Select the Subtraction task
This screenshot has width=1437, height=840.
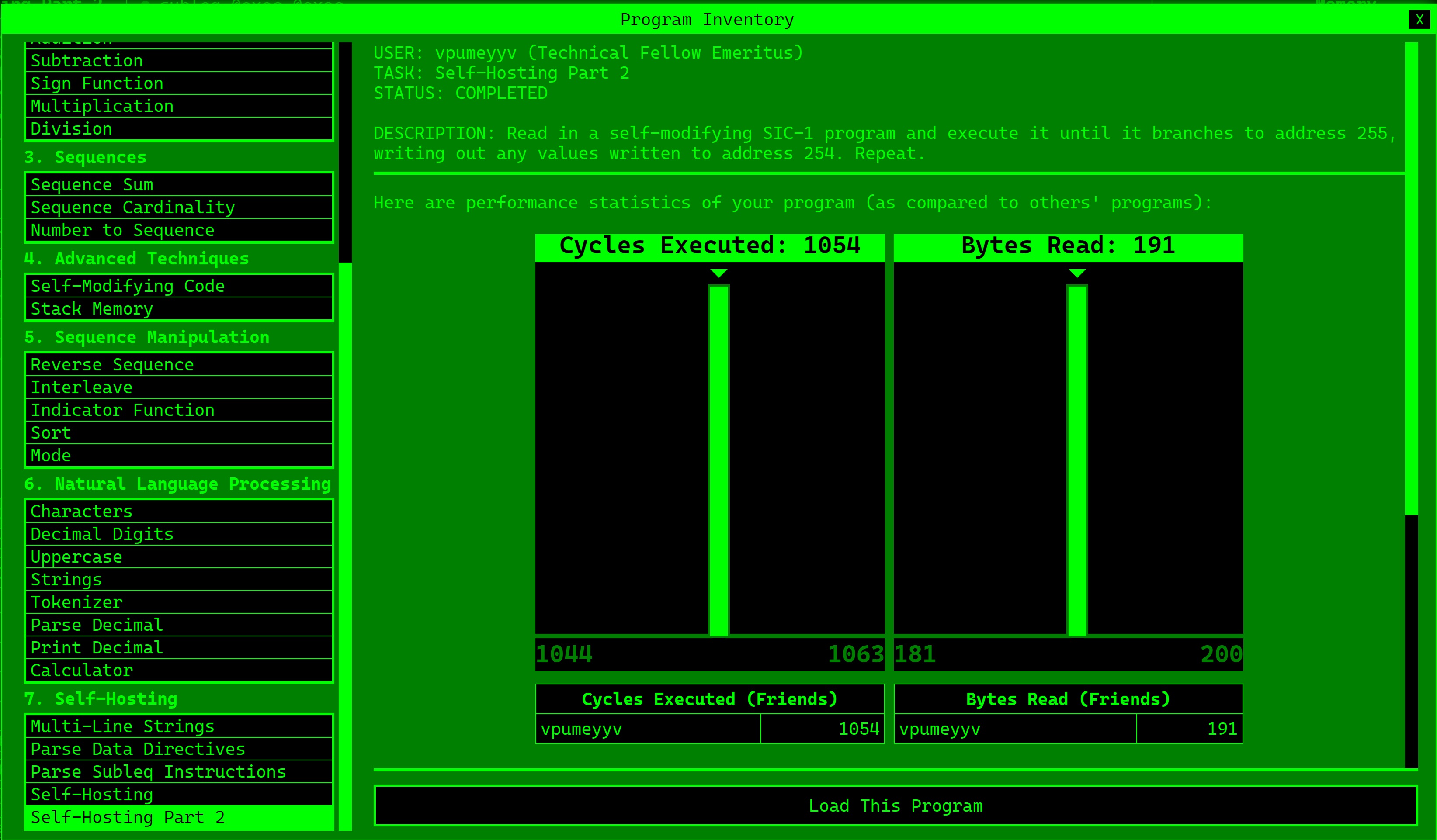(179, 60)
